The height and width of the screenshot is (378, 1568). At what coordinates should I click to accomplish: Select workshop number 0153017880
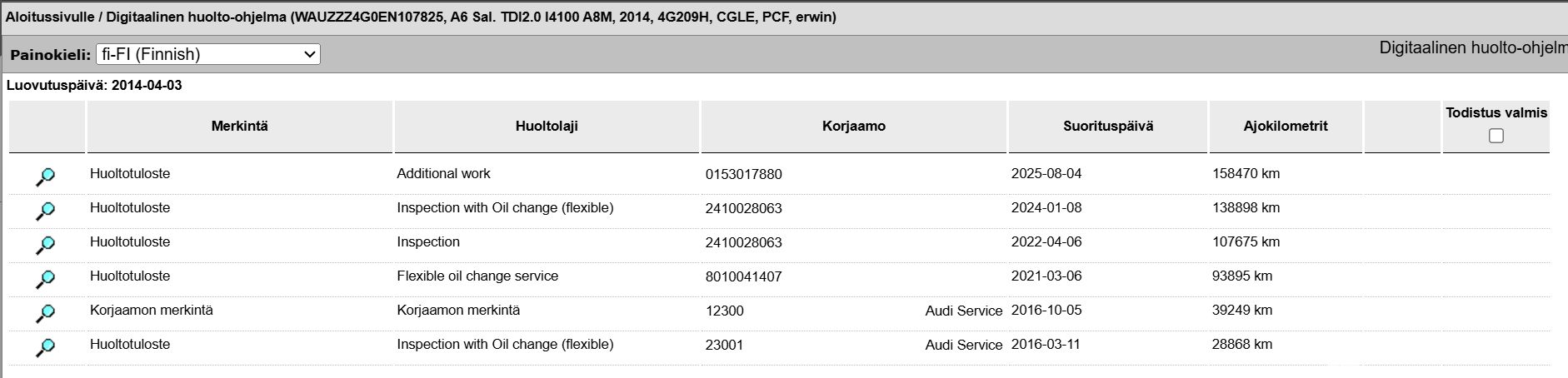(x=744, y=175)
